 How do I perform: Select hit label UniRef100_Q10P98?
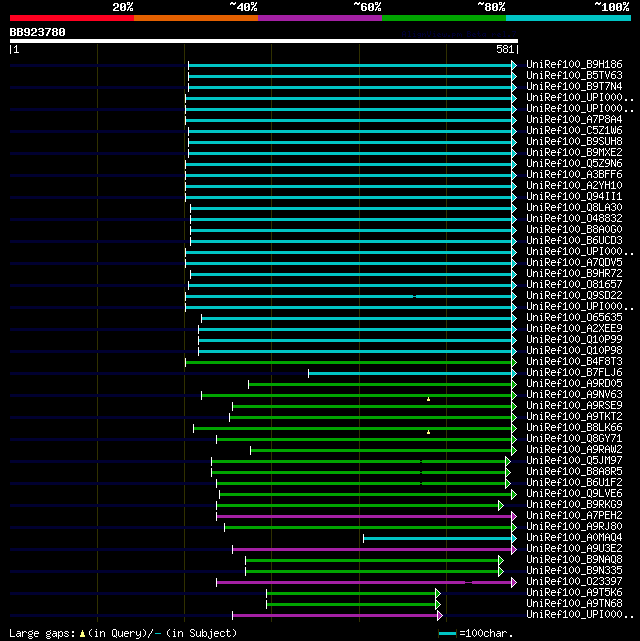click(x=574, y=351)
